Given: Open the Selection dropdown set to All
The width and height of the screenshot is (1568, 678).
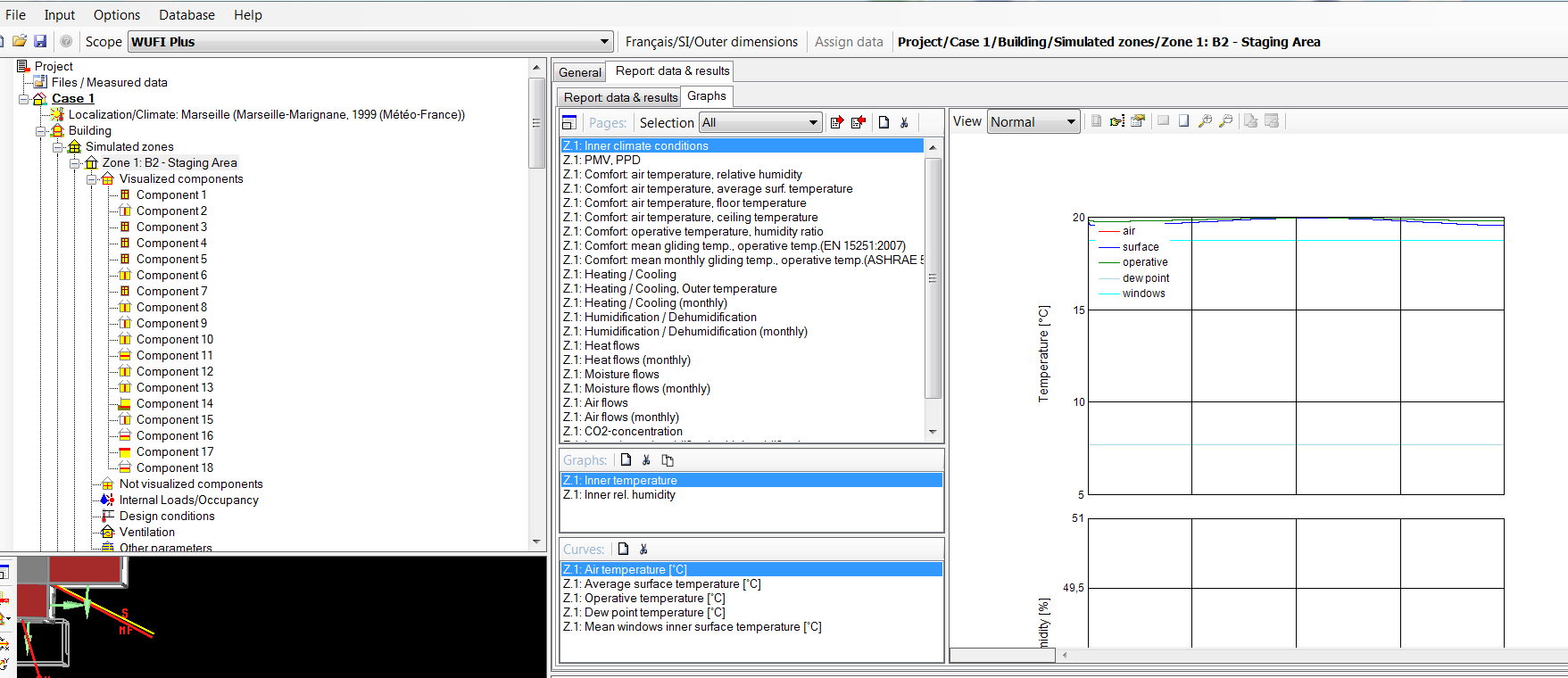Looking at the screenshot, I should tap(813, 123).
